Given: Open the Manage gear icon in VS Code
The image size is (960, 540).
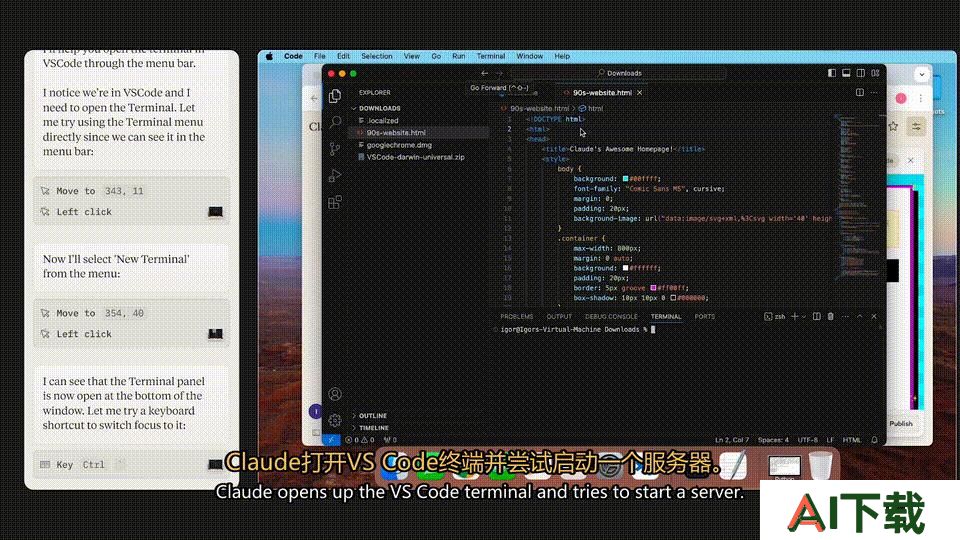Looking at the screenshot, I should tap(335, 420).
